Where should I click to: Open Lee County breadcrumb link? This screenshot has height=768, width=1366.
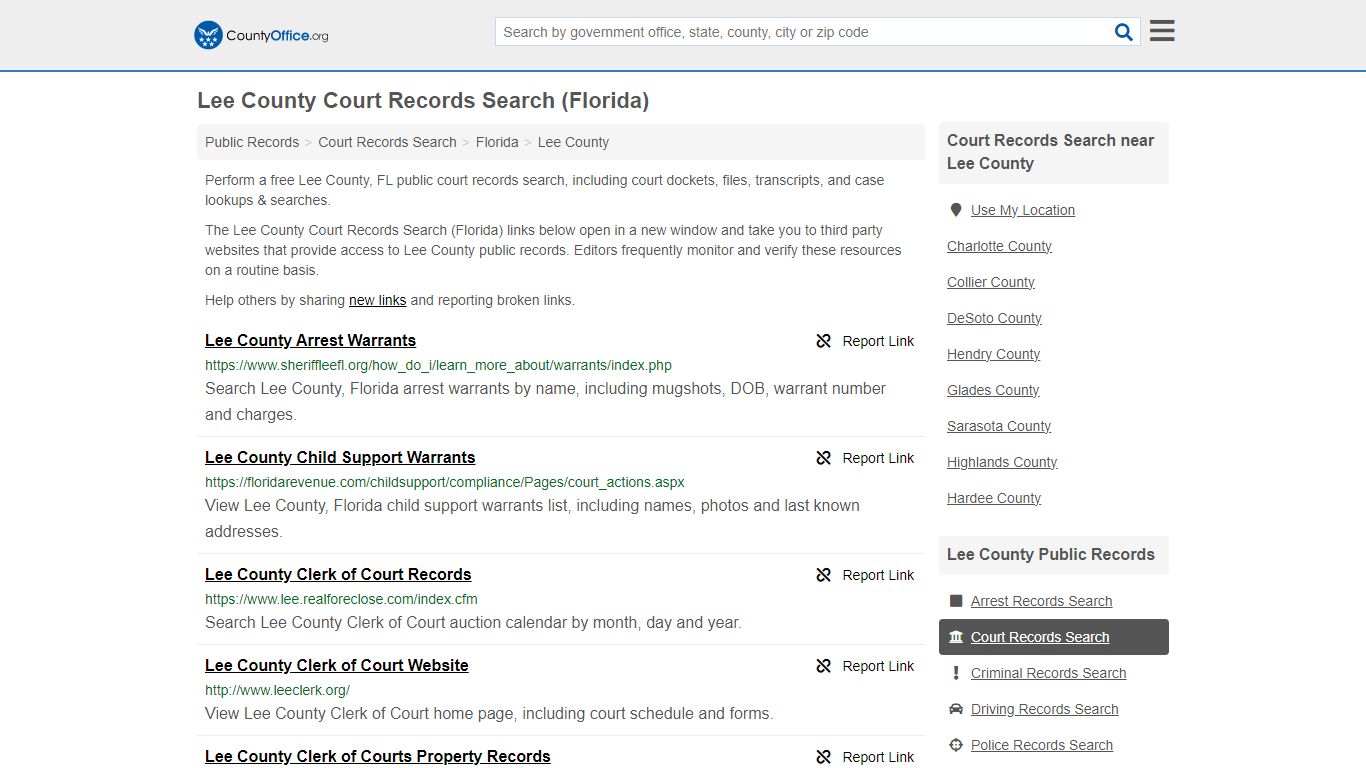click(x=573, y=142)
